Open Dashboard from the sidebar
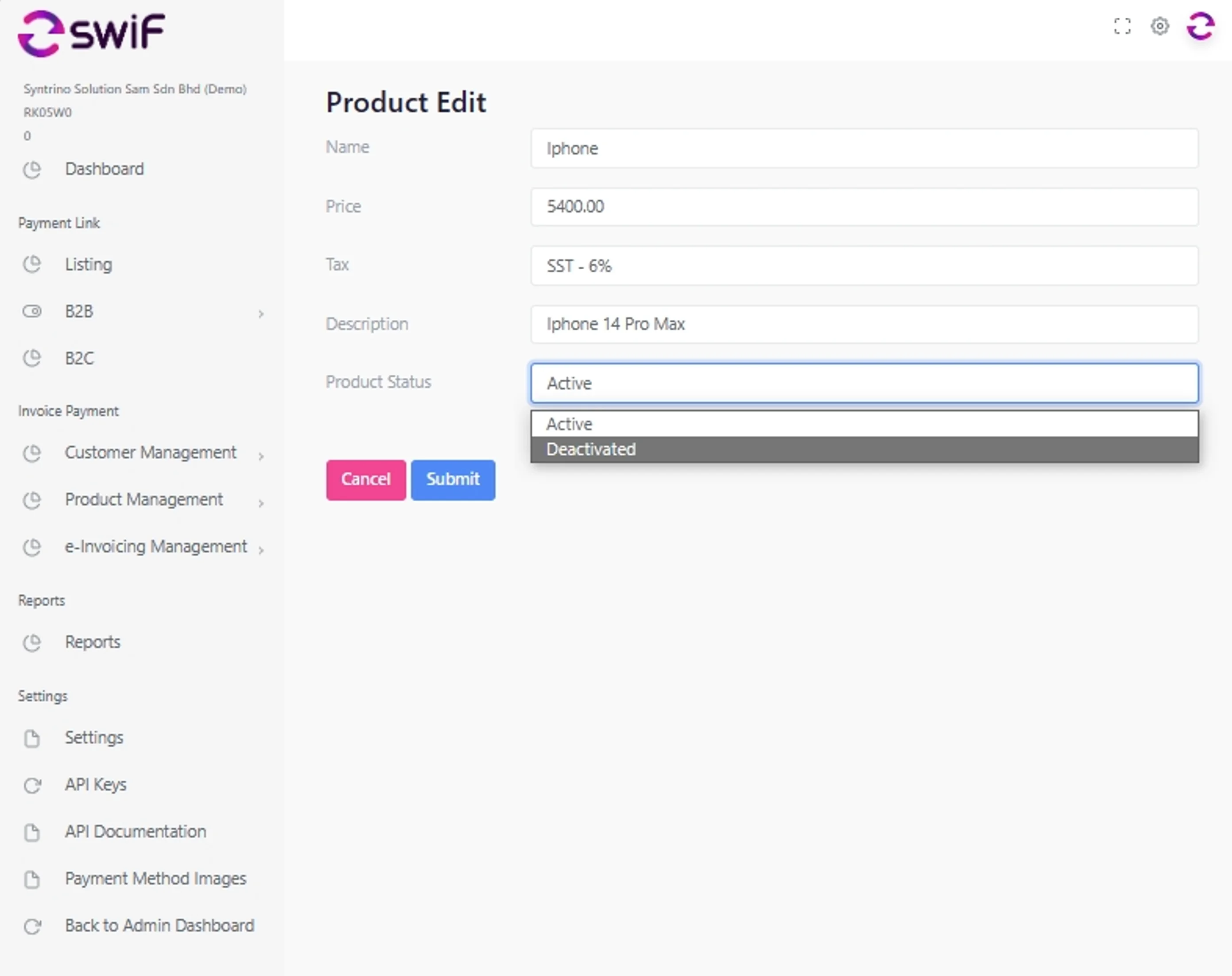The height and width of the screenshot is (976, 1232). (x=105, y=169)
